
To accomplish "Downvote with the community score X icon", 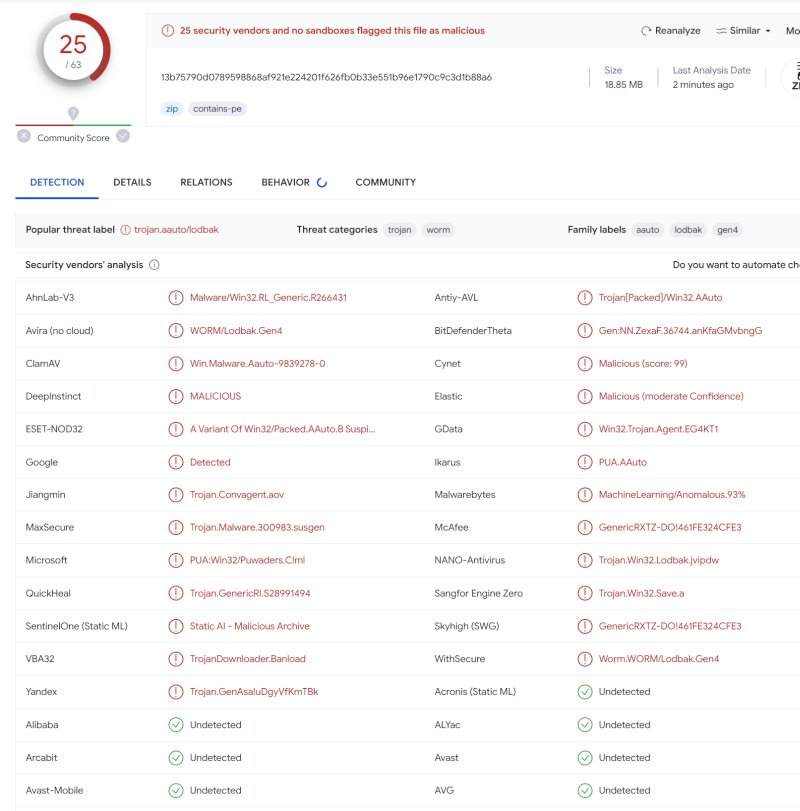I will (24, 136).
